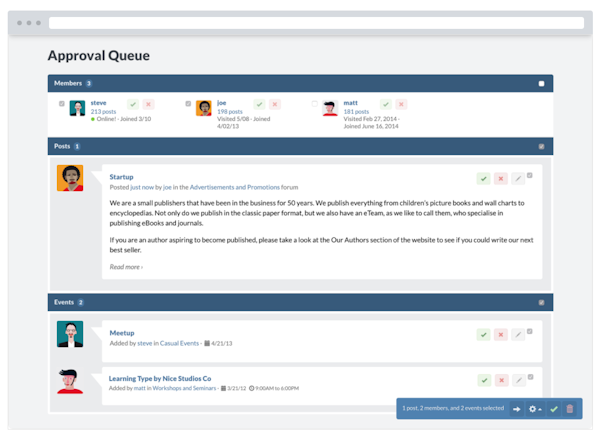
Task: Click the Members section header
Action: (x=300, y=83)
